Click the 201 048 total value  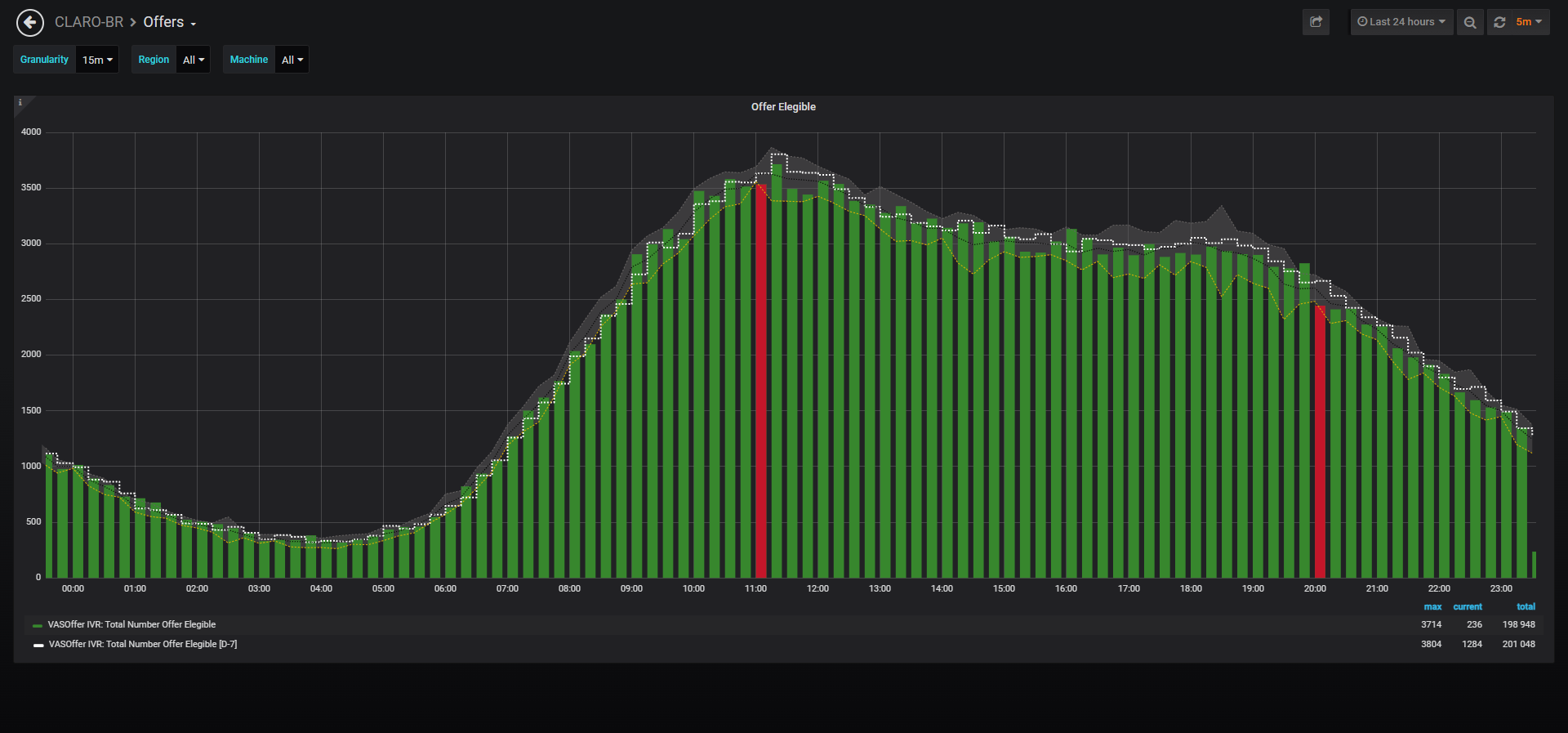point(1519,645)
